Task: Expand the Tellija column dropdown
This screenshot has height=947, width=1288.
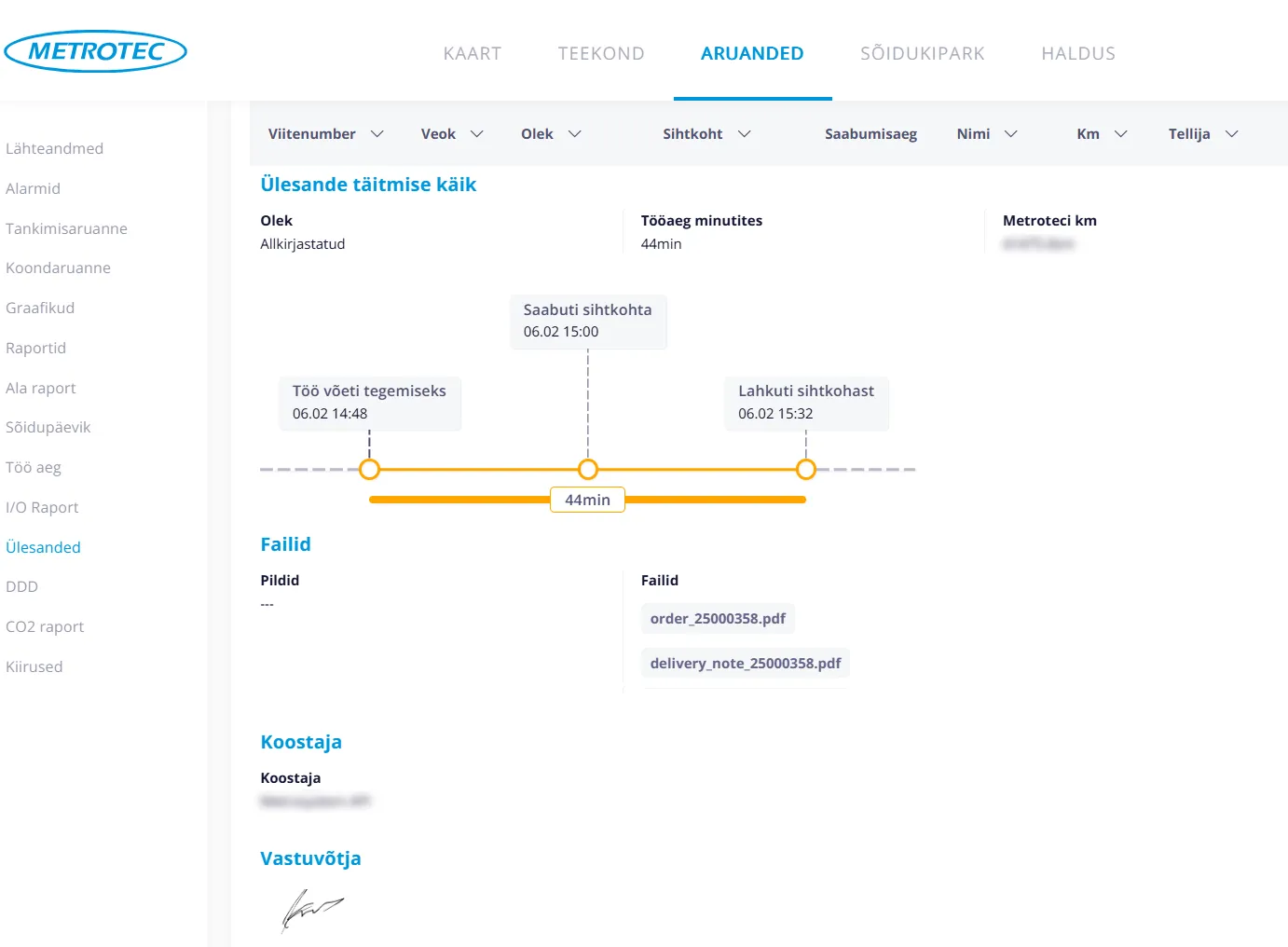Action: pyautogui.click(x=1231, y=134)
